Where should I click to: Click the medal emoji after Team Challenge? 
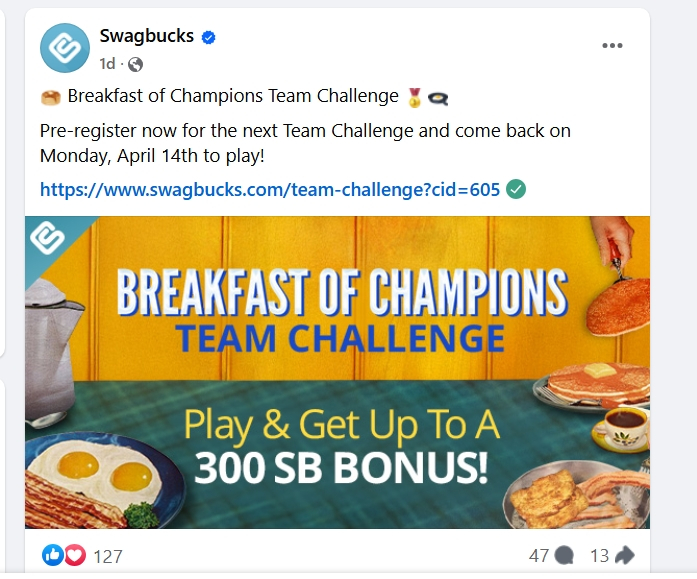(x=414, y=97)
